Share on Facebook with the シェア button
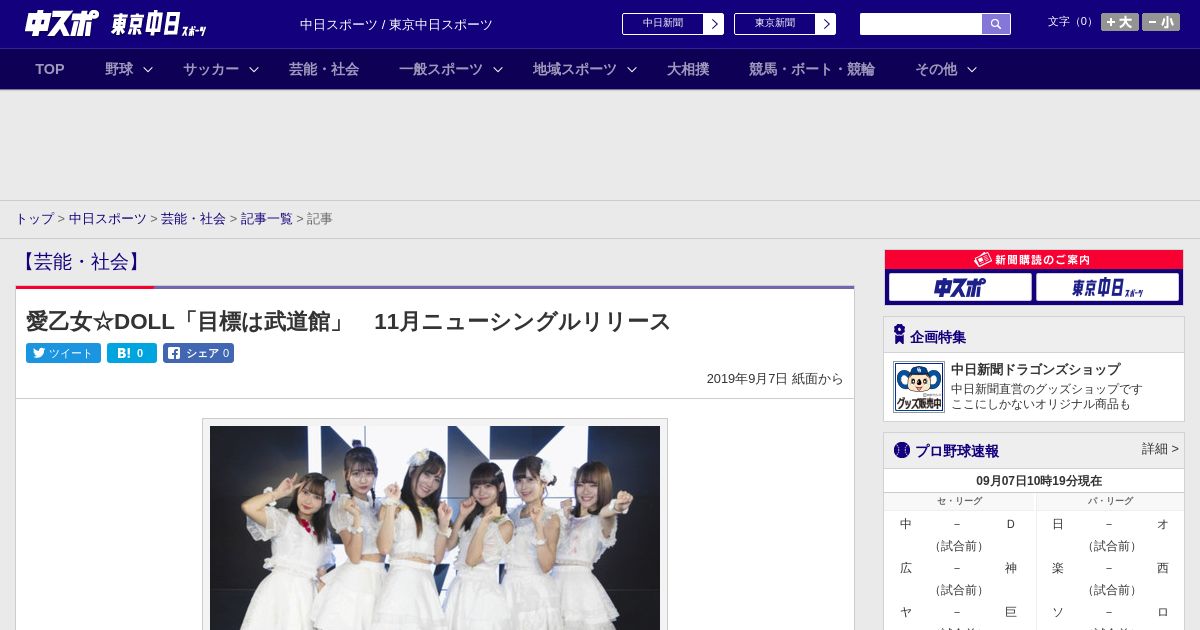1200x630 pixels. click(198, 353)
